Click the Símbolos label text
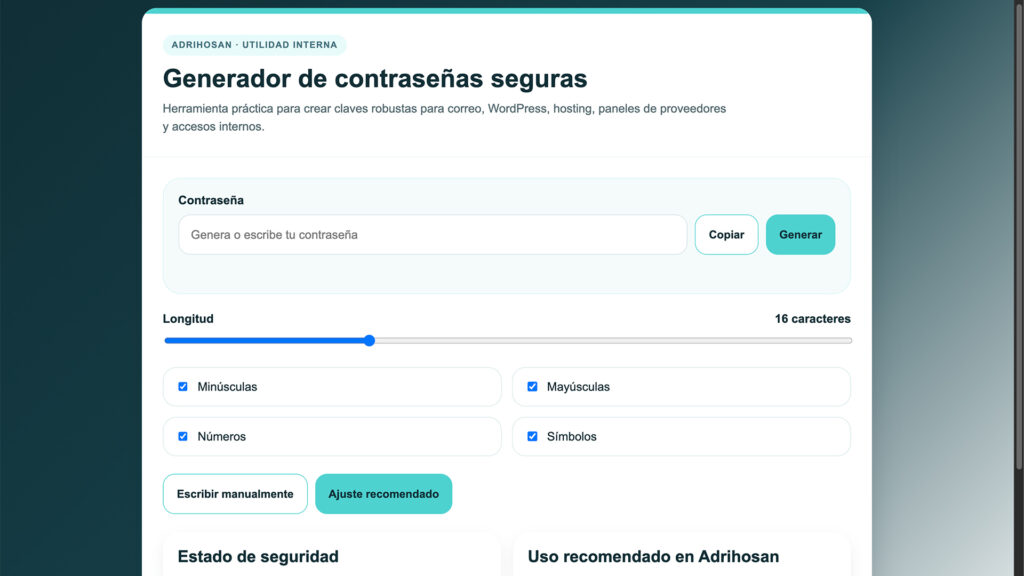This screenshot has width=1024, height=576. (572, 436)
